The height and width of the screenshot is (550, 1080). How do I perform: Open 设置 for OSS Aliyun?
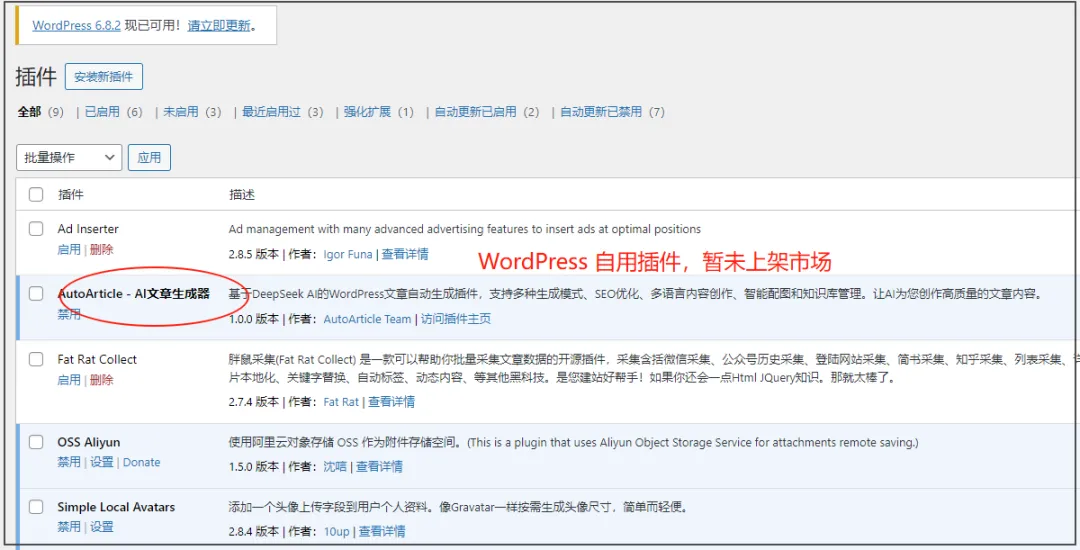[x=101, y=462]
